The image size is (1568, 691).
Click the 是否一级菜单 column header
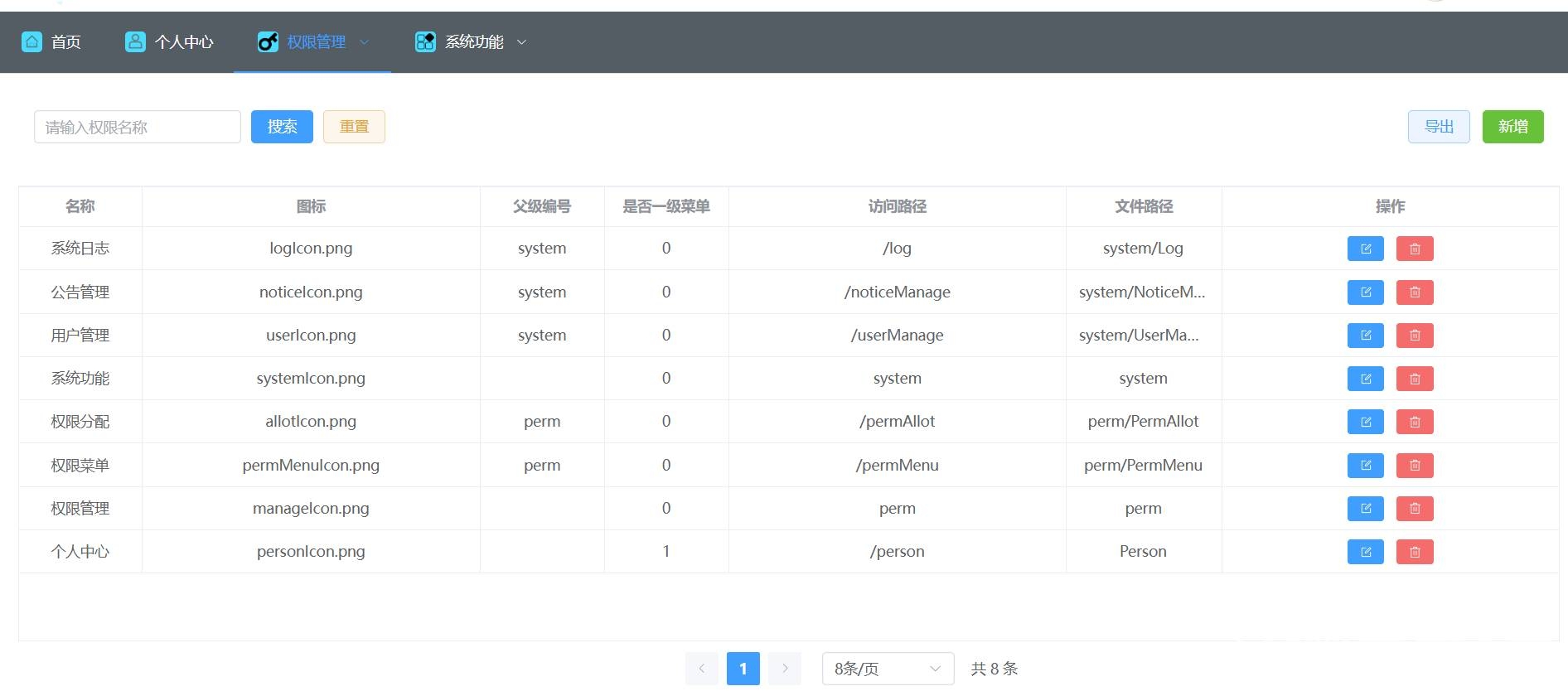tap(666, 206)
